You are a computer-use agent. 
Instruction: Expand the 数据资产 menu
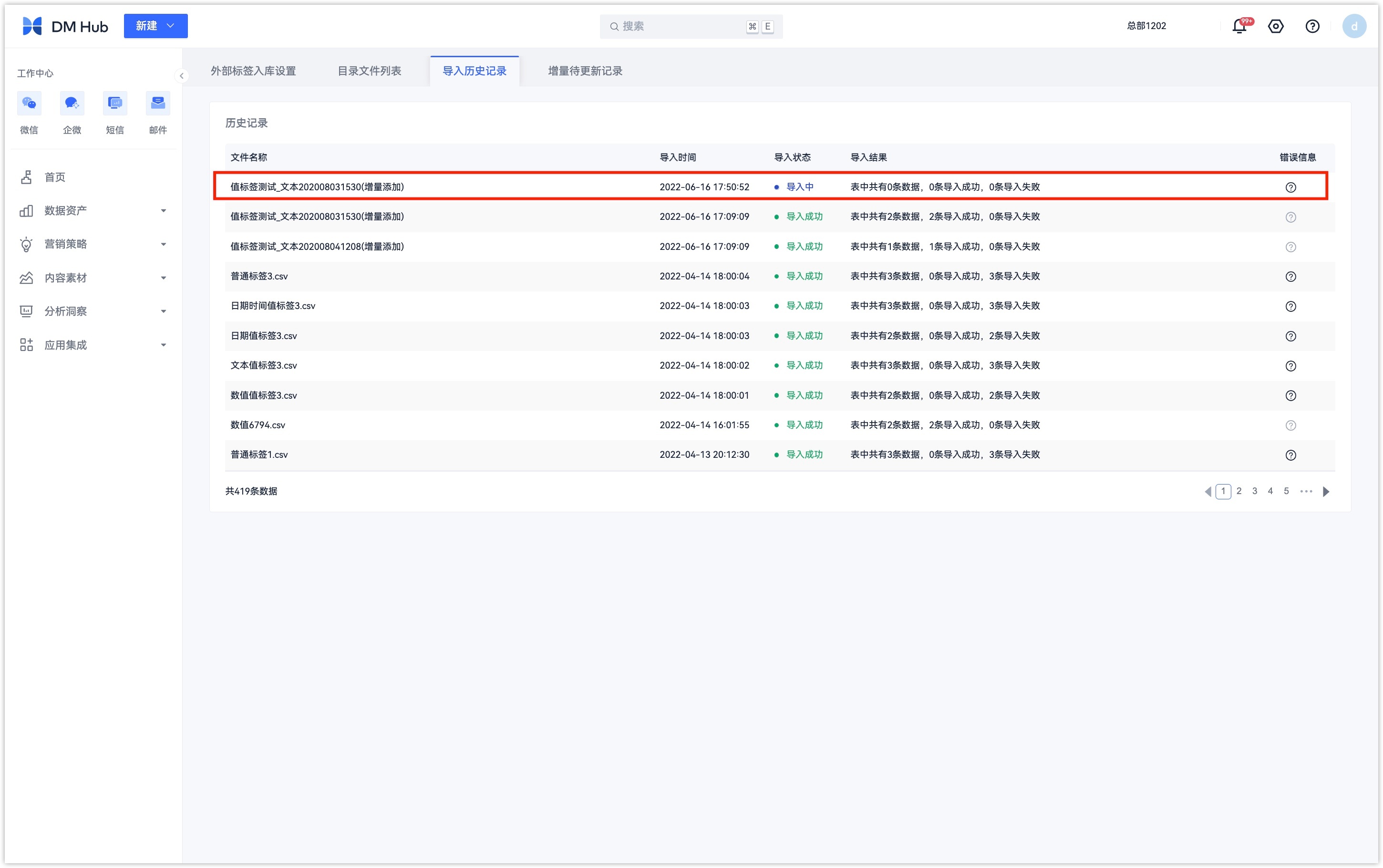point(93,211)
